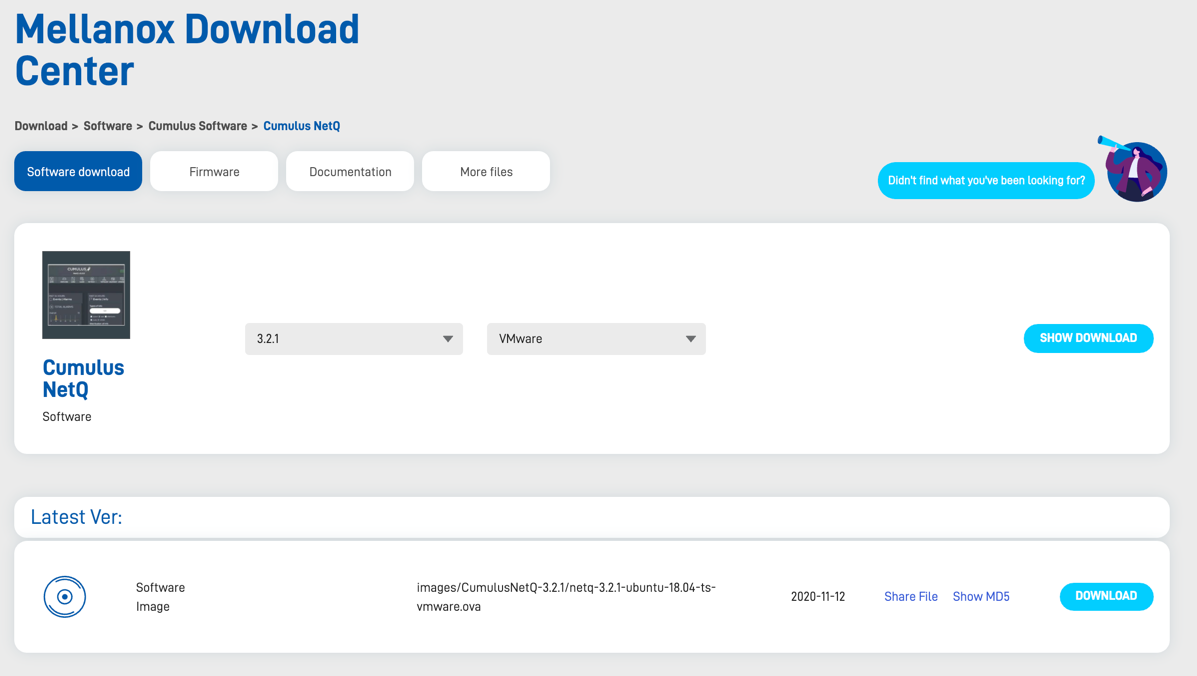1197x676 pixels.
Task: Click the Share File link
Action: click(x=910, y=597)
